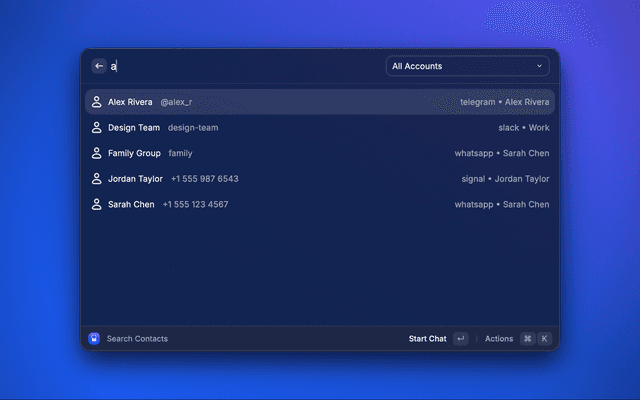This screenshot has height=400, width=640.
Task: Focus the contact search text field
Action: [x=240, y=66]
